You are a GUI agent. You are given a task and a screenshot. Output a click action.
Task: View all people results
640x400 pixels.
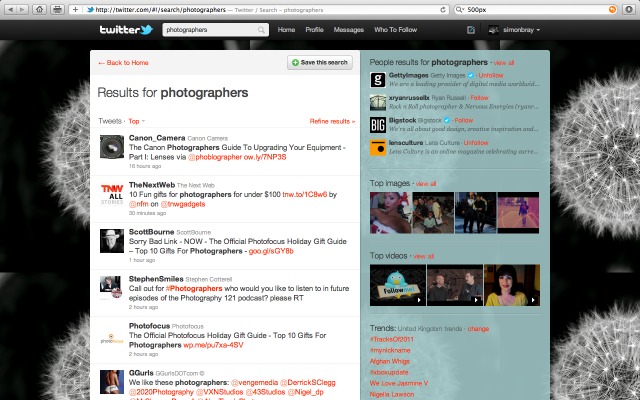pyautogui.click(x=504, y=63)
